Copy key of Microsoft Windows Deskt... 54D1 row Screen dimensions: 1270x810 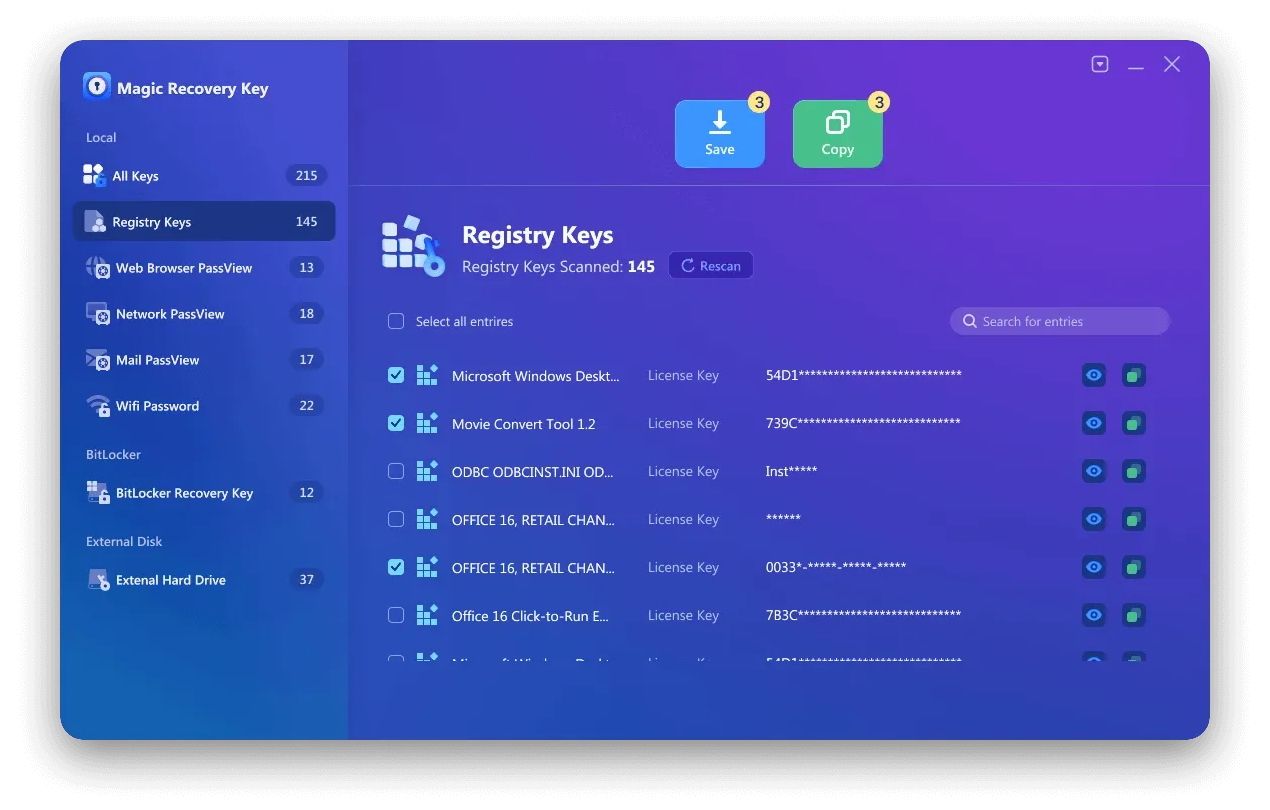(1133, 375)
